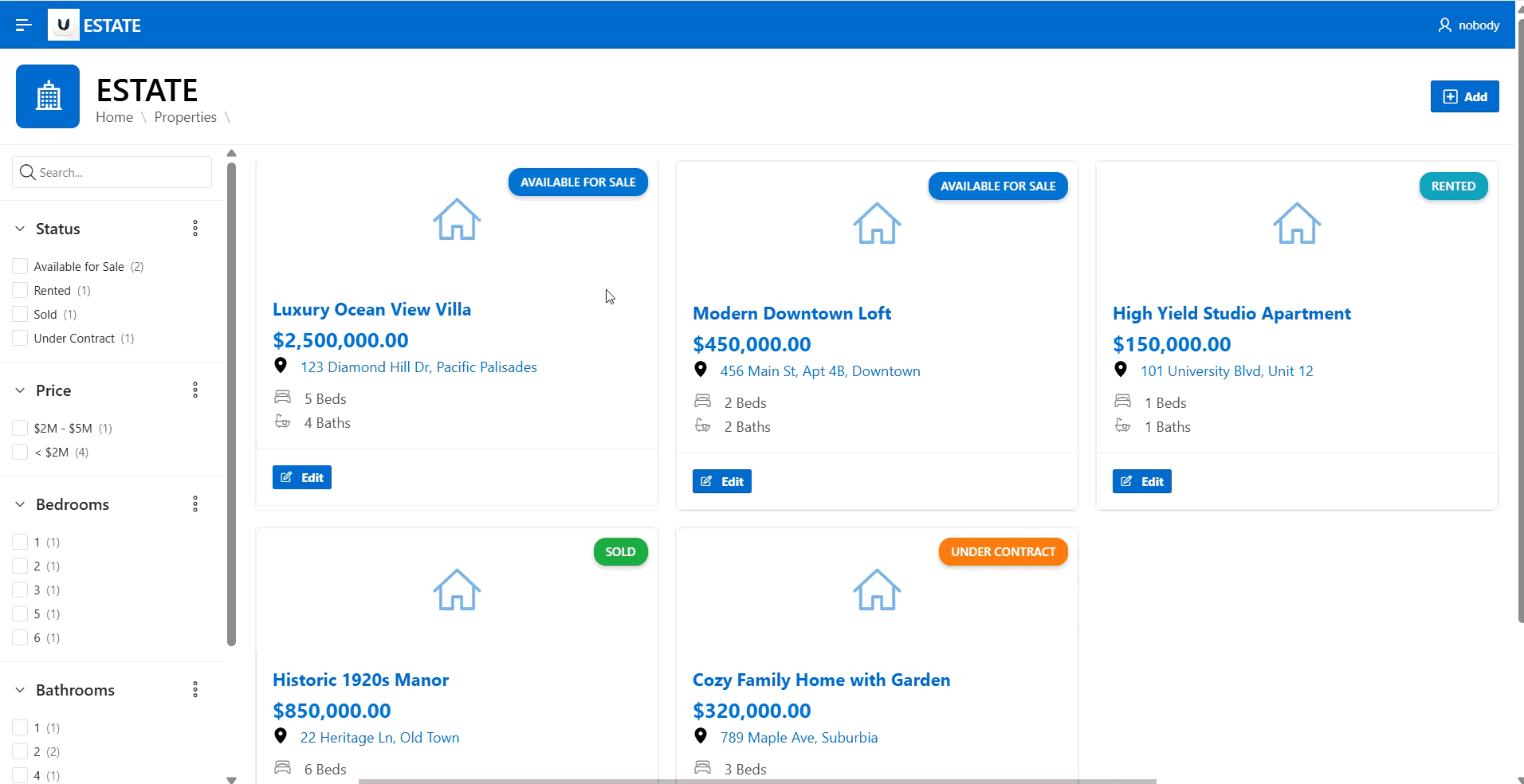Edit the High Yield Studio Apartment
1524x784 pixels.
[1142, 481]
